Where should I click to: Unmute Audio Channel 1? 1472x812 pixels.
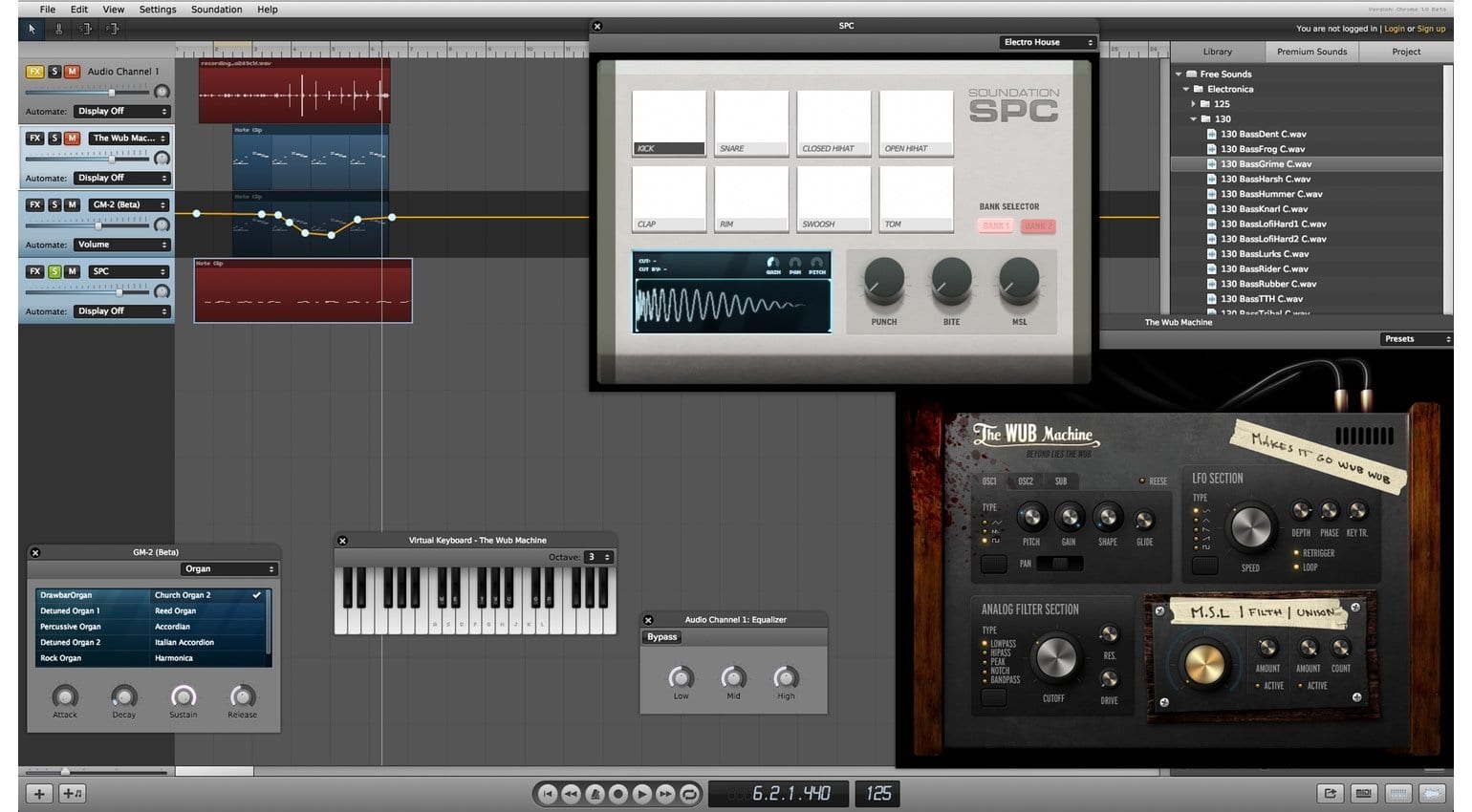tap(73, 72)
